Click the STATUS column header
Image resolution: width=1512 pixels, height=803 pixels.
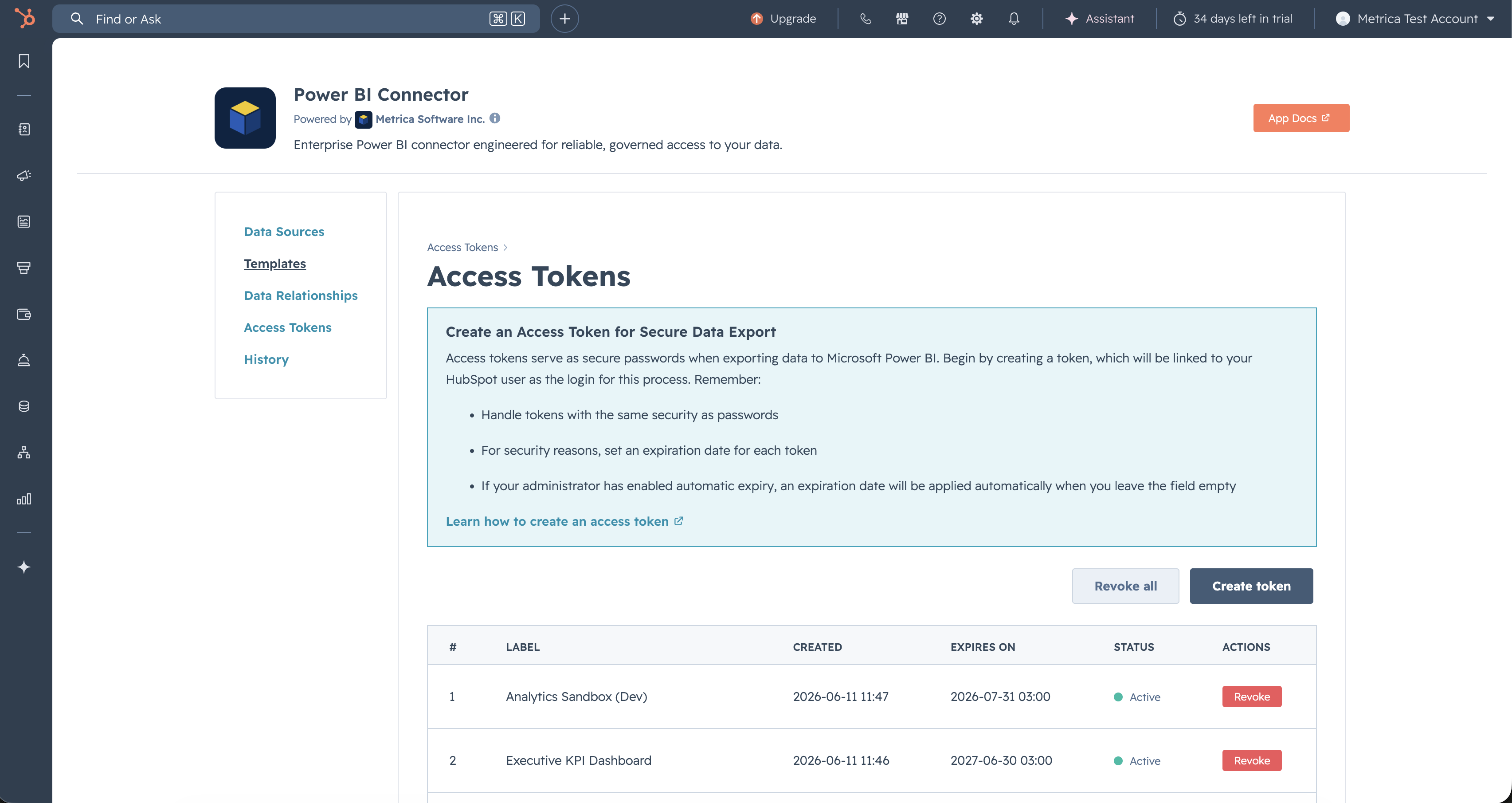(1133, 647)
